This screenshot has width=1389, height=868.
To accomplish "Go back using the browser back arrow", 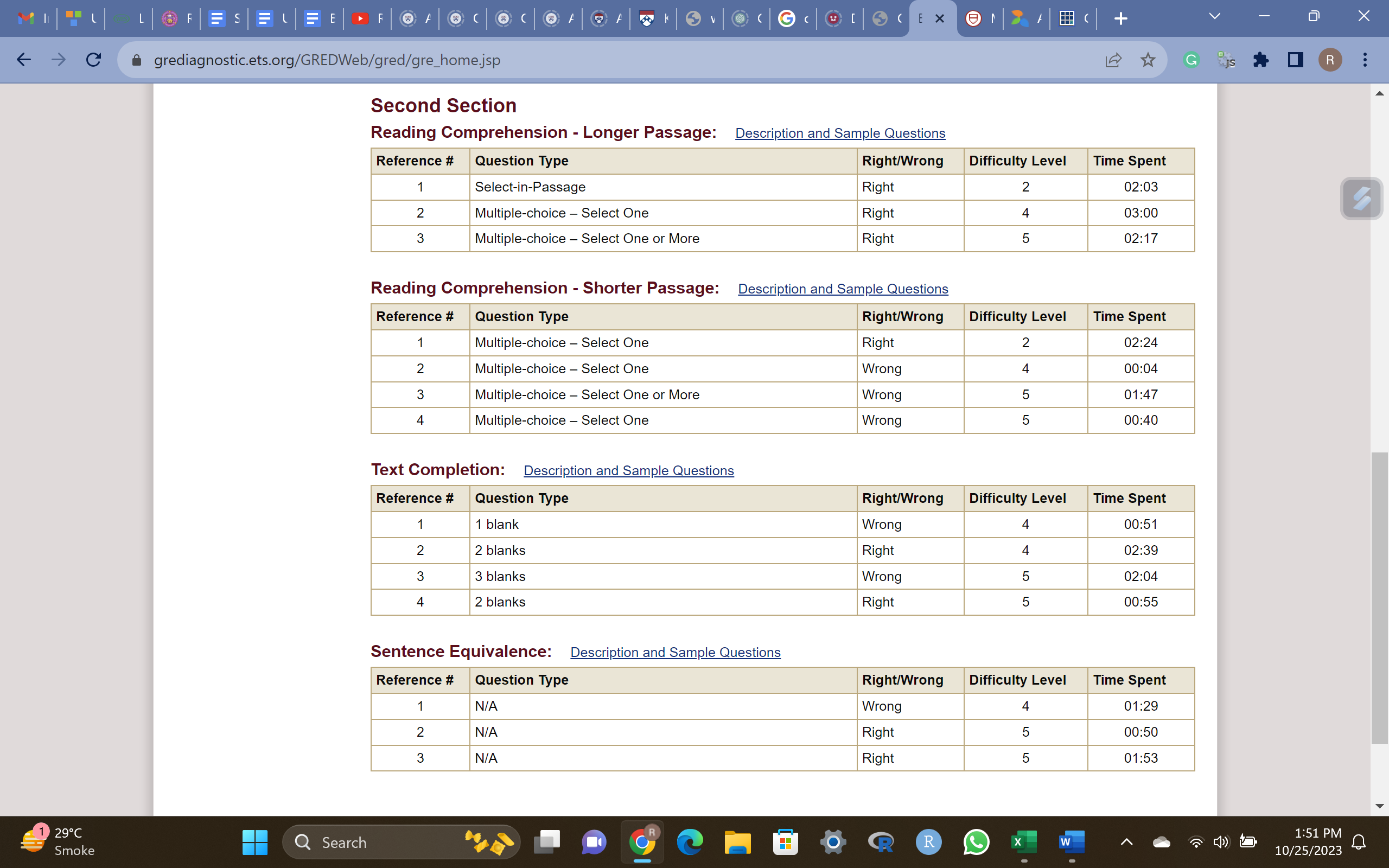I will pyautogui.click(x=23, y=60).
